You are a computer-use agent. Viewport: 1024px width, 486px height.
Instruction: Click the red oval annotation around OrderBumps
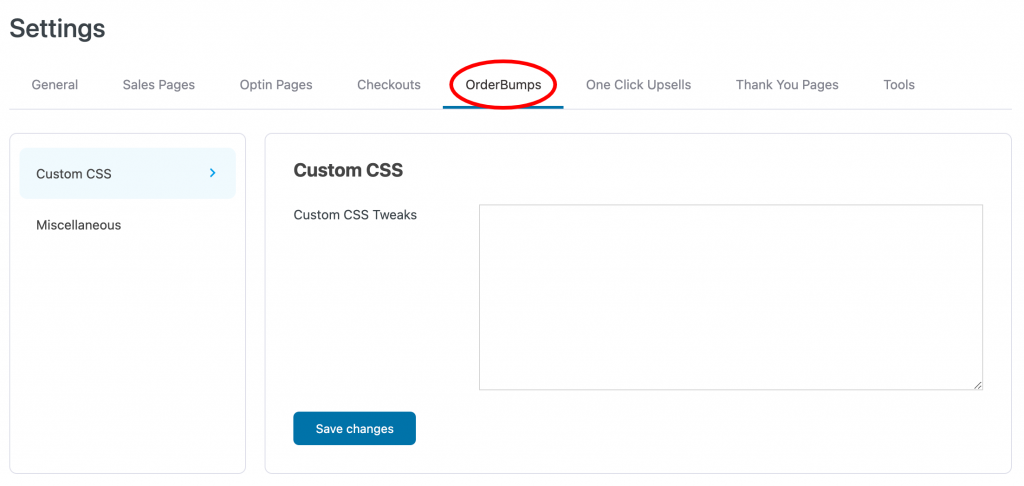(503, 84)
